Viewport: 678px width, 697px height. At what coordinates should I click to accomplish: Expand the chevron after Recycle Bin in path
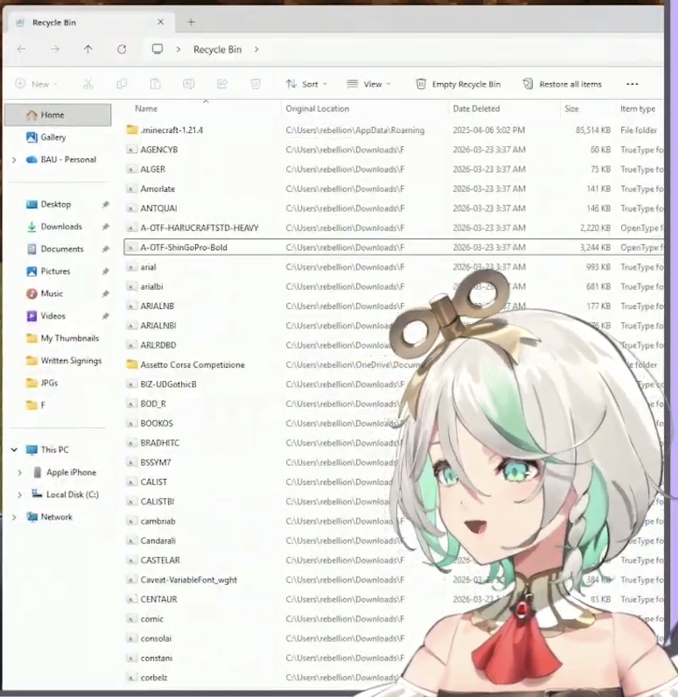tap(257, 49)
